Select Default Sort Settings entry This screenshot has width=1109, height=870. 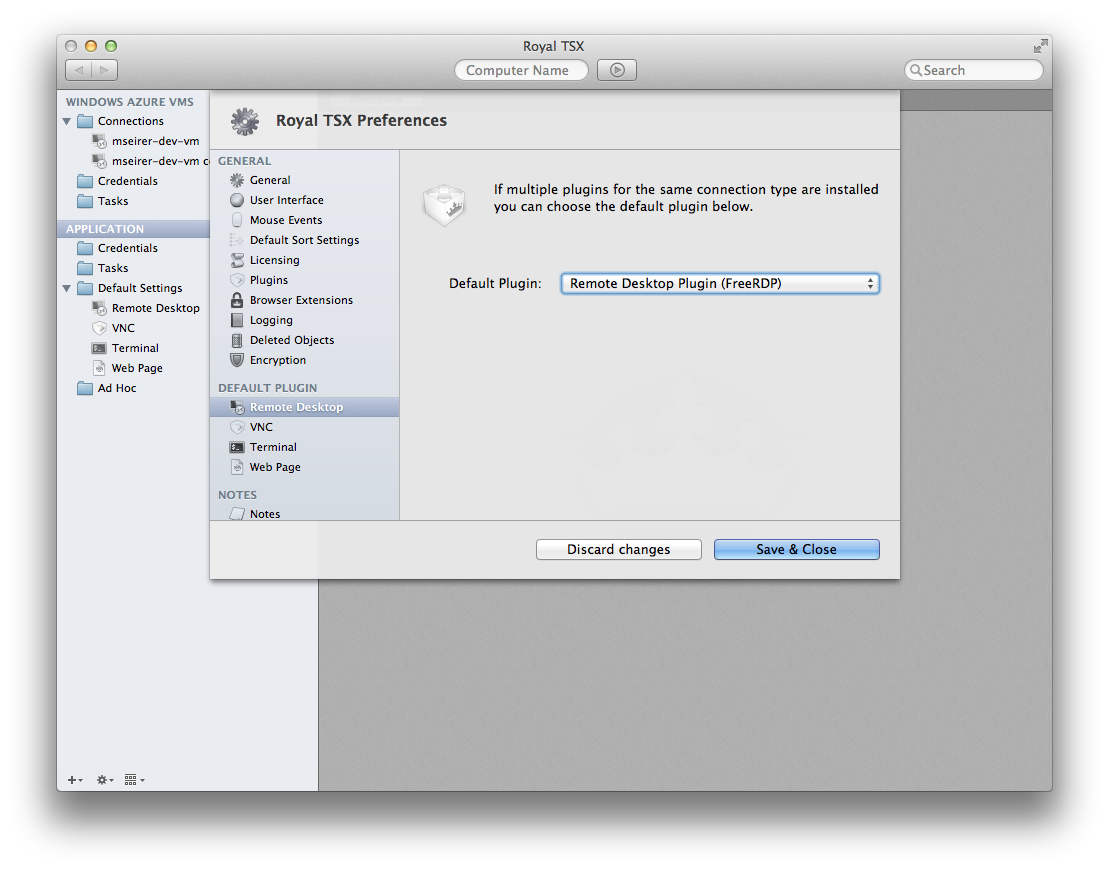[x=304, y=240]
